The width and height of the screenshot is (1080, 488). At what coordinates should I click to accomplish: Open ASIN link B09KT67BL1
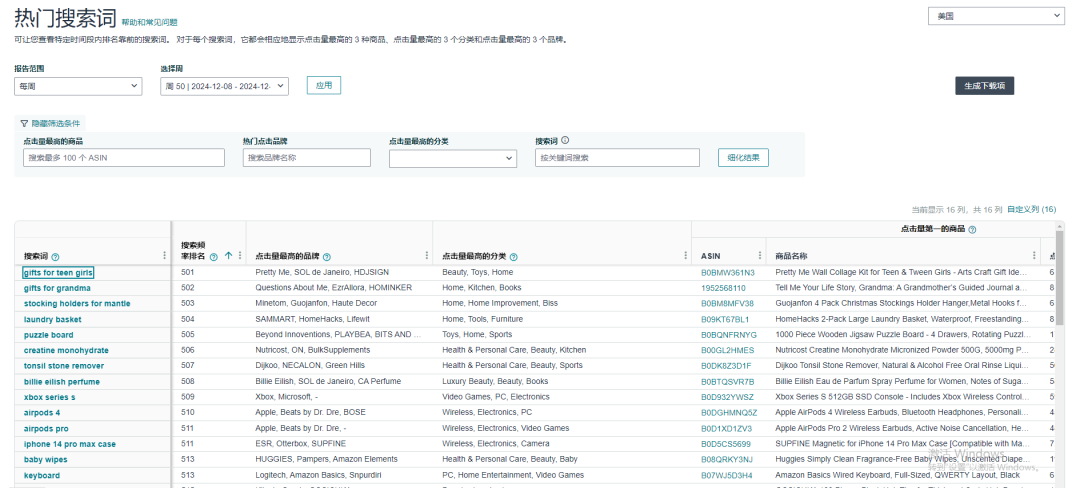(725, 319)
